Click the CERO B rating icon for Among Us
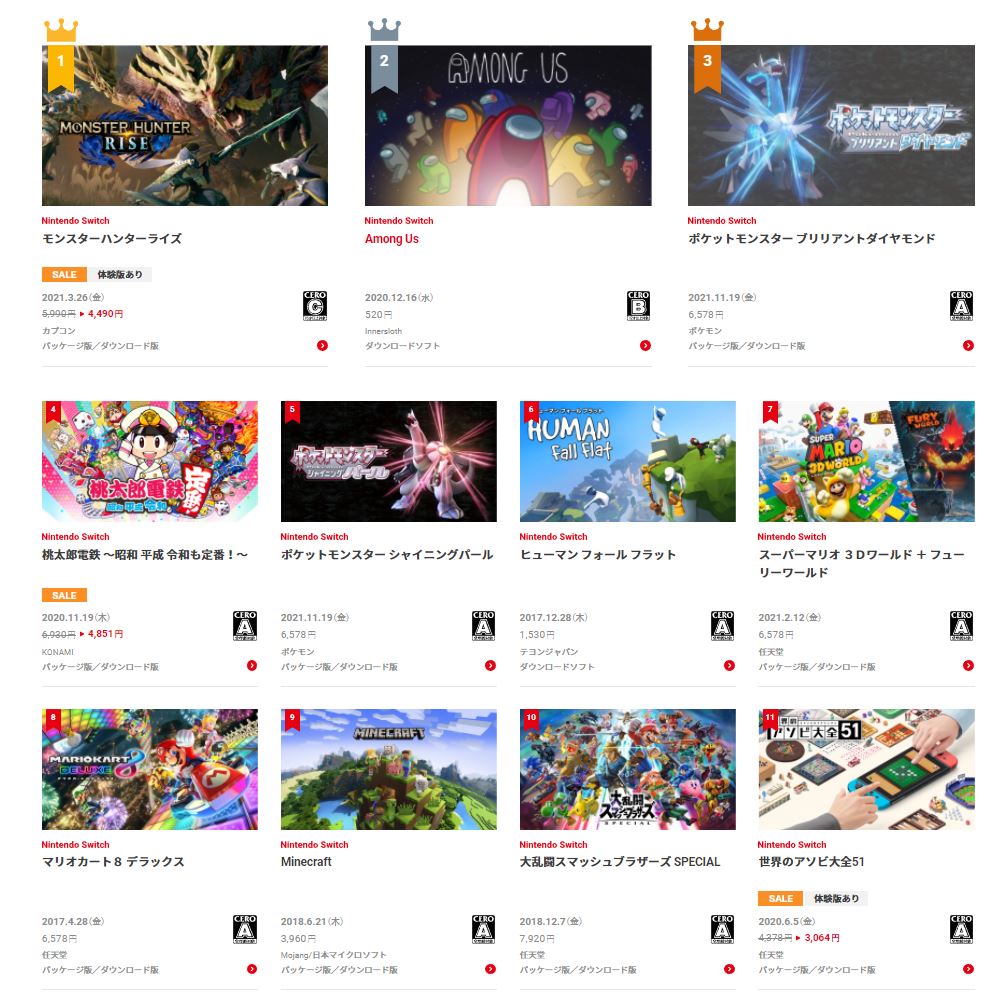The image size is (1003, 996). coord(638,305)
